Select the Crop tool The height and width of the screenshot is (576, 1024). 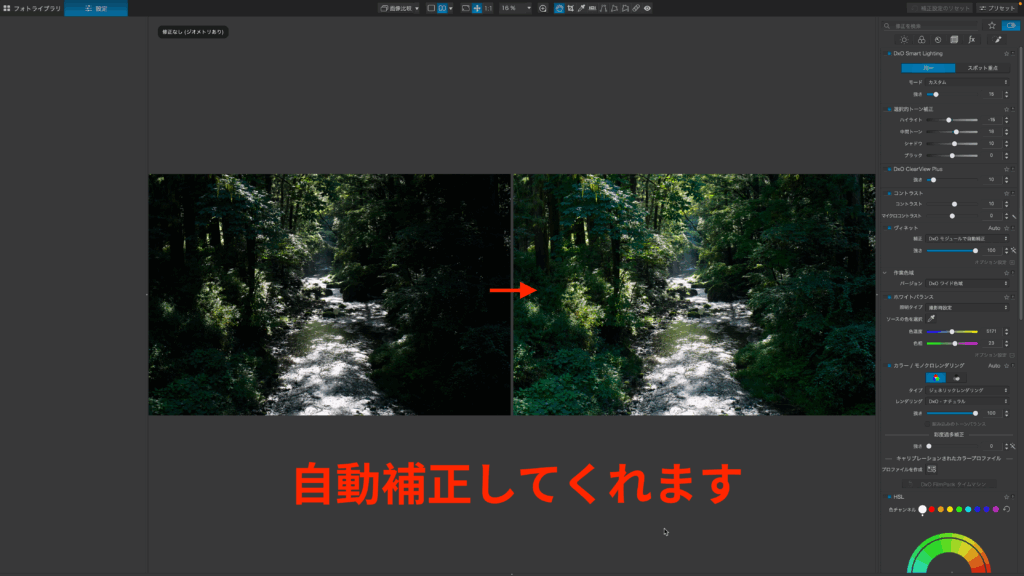pos(570,8)
